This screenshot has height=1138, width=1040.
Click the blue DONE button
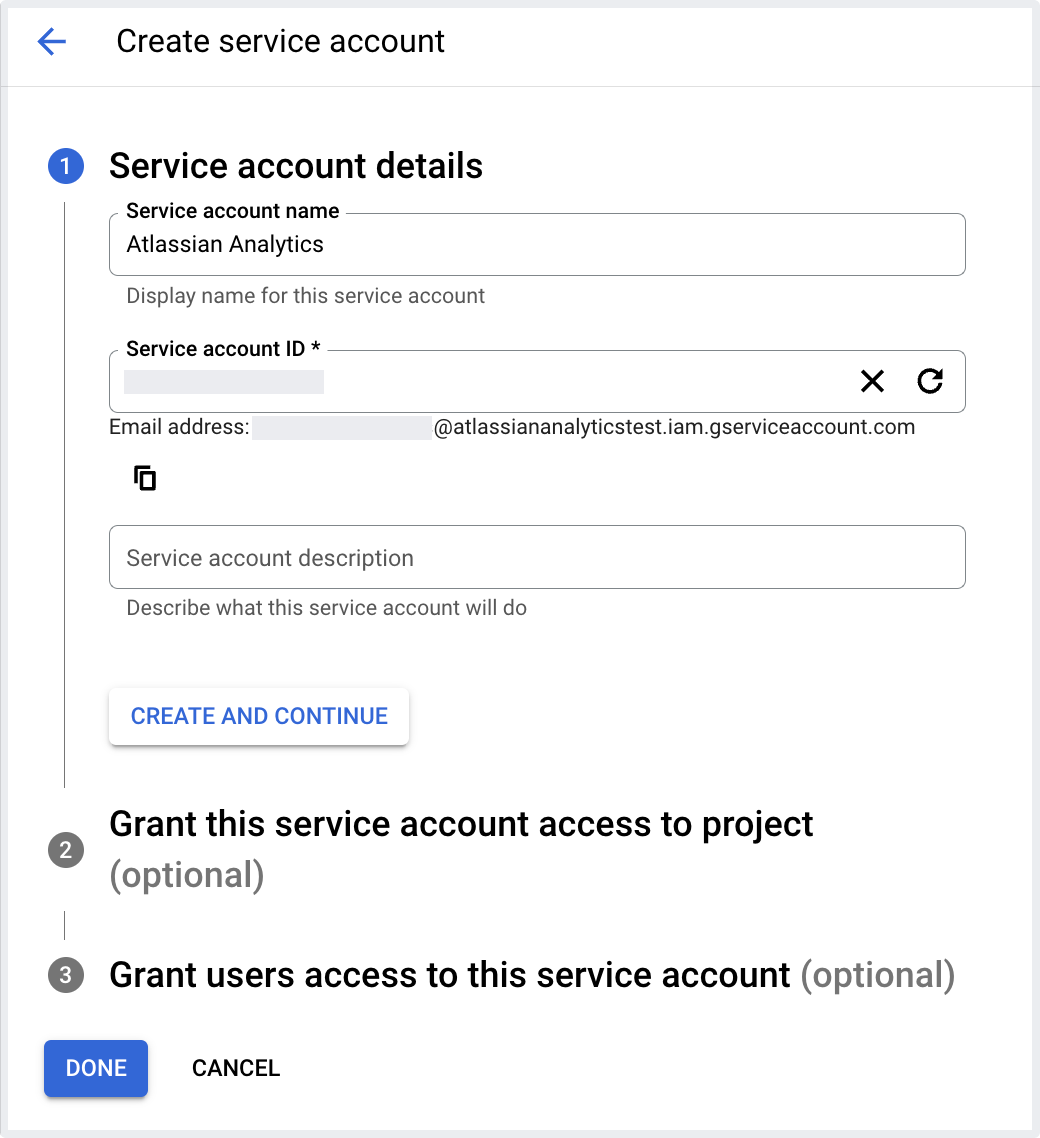tap(96, 1068)
